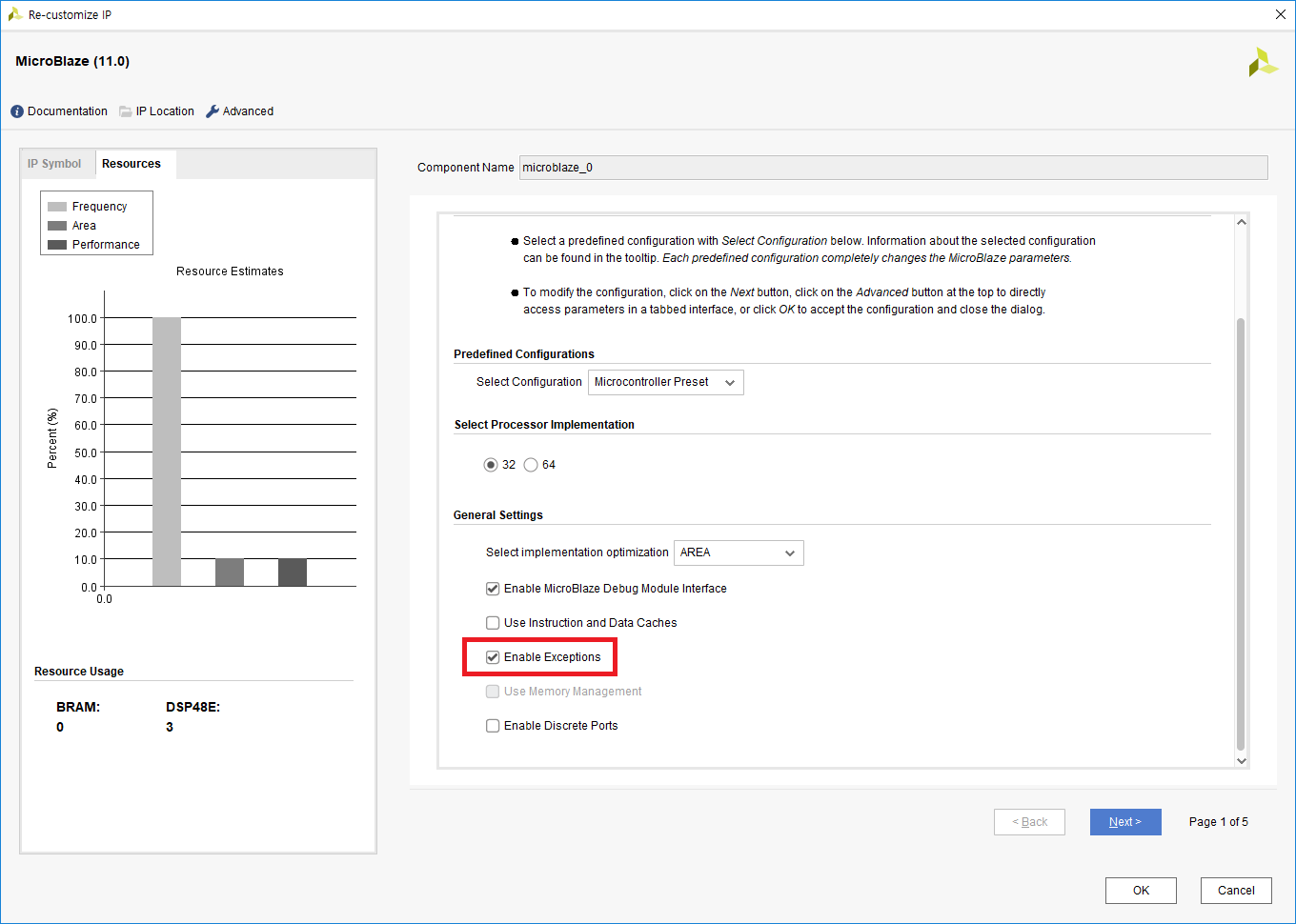Click the tall Frequency bar in chart
The image size is (1296, 924).
coord(167,452)
